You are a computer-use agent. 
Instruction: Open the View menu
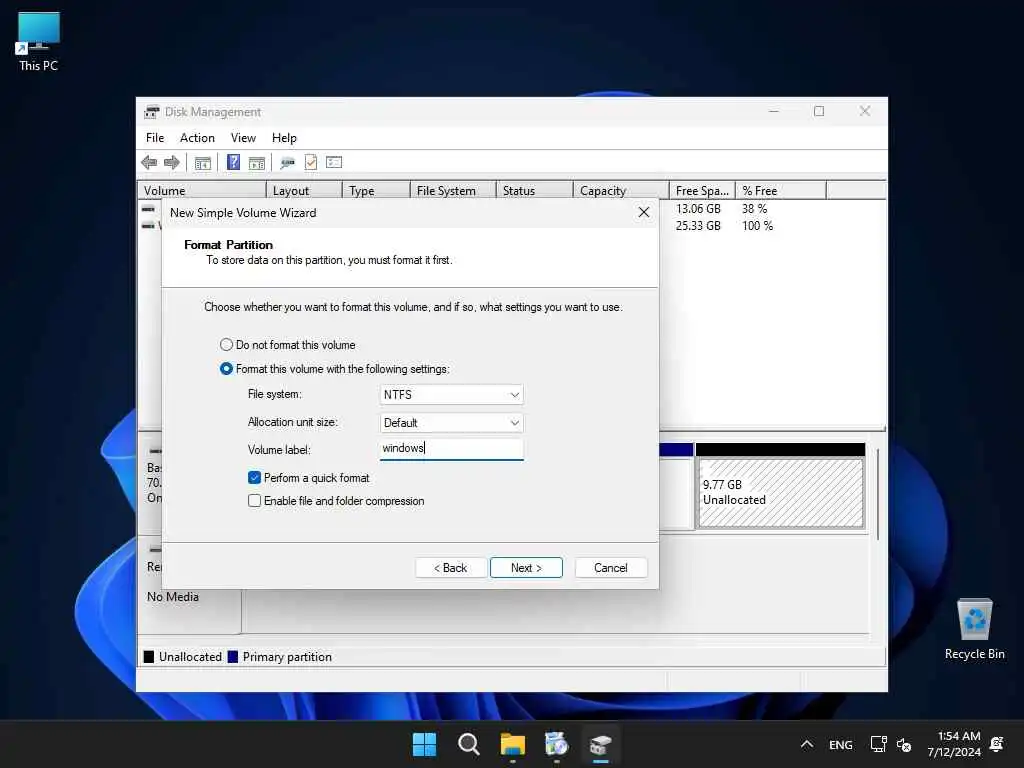(243, 138)
